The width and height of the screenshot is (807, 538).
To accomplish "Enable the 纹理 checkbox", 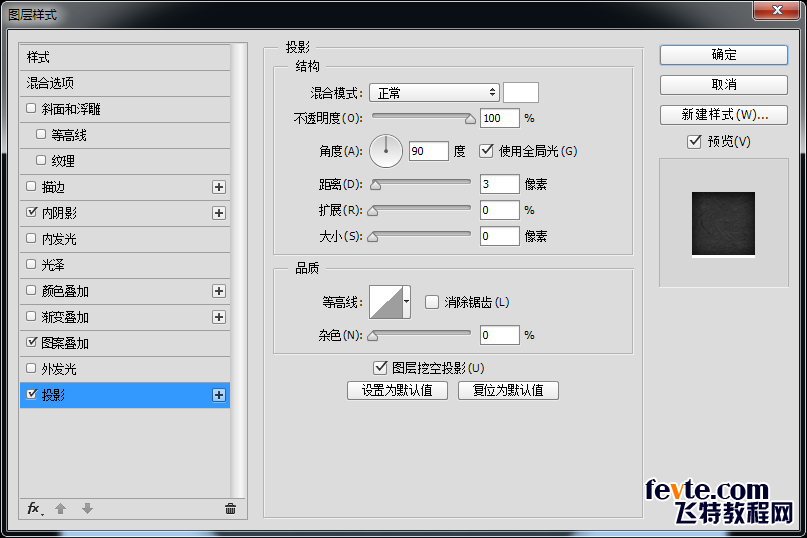I will [41, 160].
